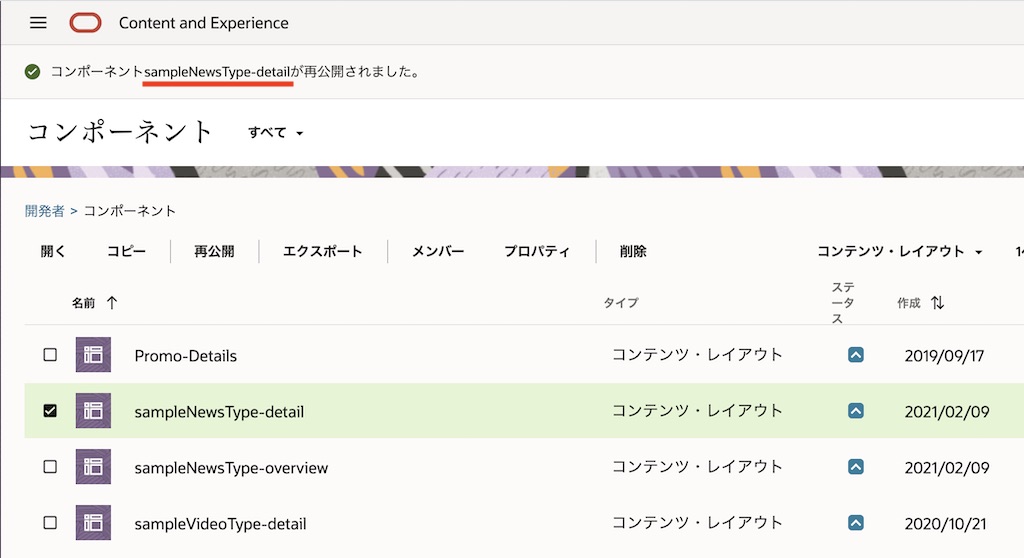Check the Promo-Details checkbox
The height and width of the screenshot is (558, 1024).
[x=50, y=355]
